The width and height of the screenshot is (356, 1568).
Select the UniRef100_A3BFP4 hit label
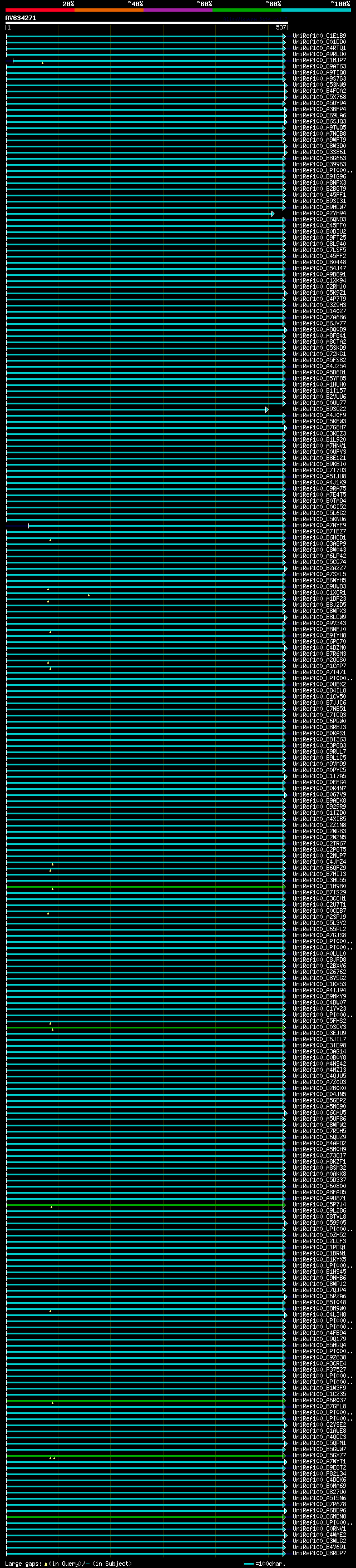coord(319,109)
